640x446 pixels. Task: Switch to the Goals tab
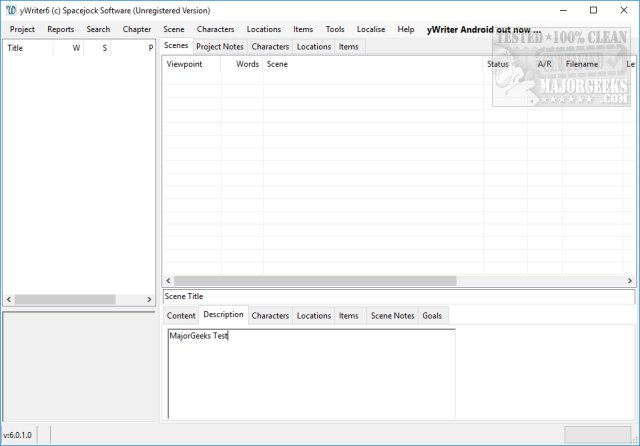[x=432, y=316]
